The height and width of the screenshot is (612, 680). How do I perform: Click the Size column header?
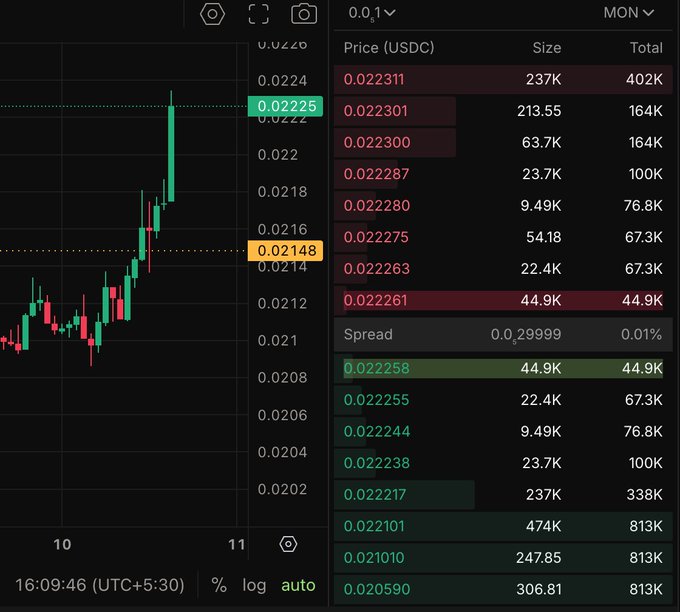pyautogui.click(x=547, y=48)
